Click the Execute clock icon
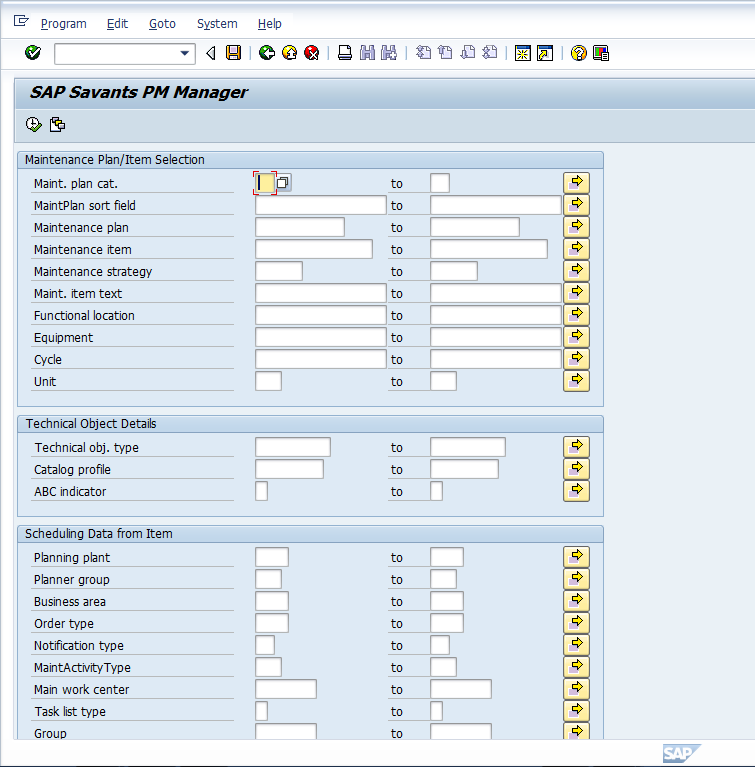Image resolution: width=755 pixels, height=767 pixels. tap(33, 124)
